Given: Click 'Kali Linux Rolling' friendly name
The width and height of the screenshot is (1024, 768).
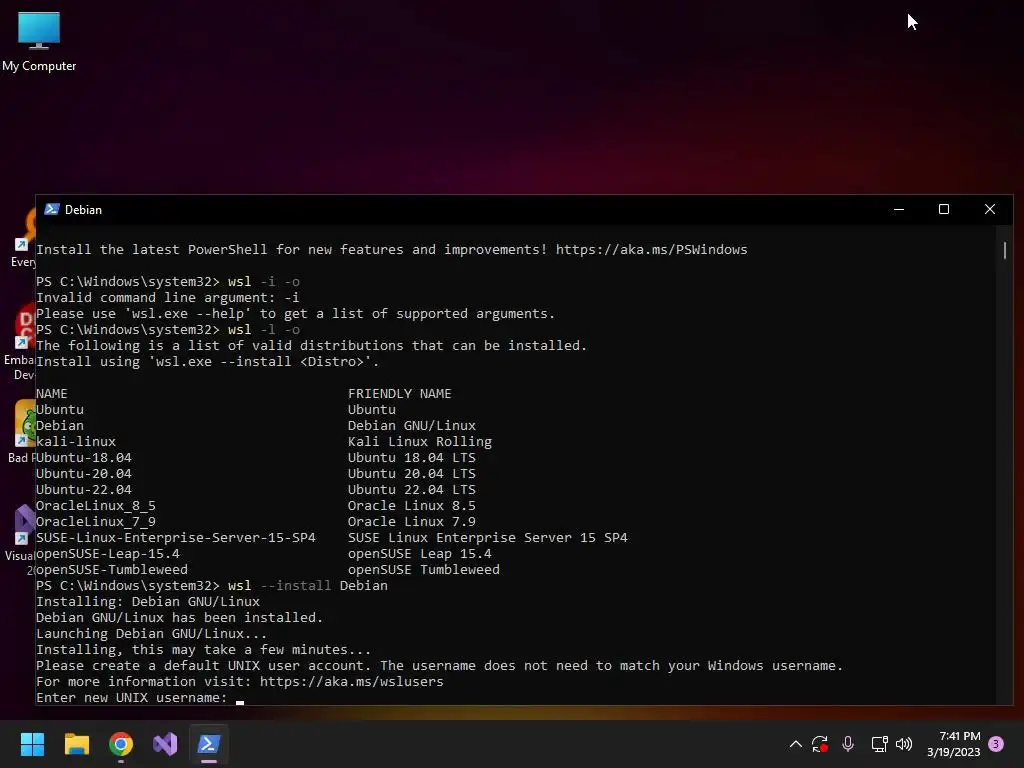Looking at the screenshot, I should point(419,441).
